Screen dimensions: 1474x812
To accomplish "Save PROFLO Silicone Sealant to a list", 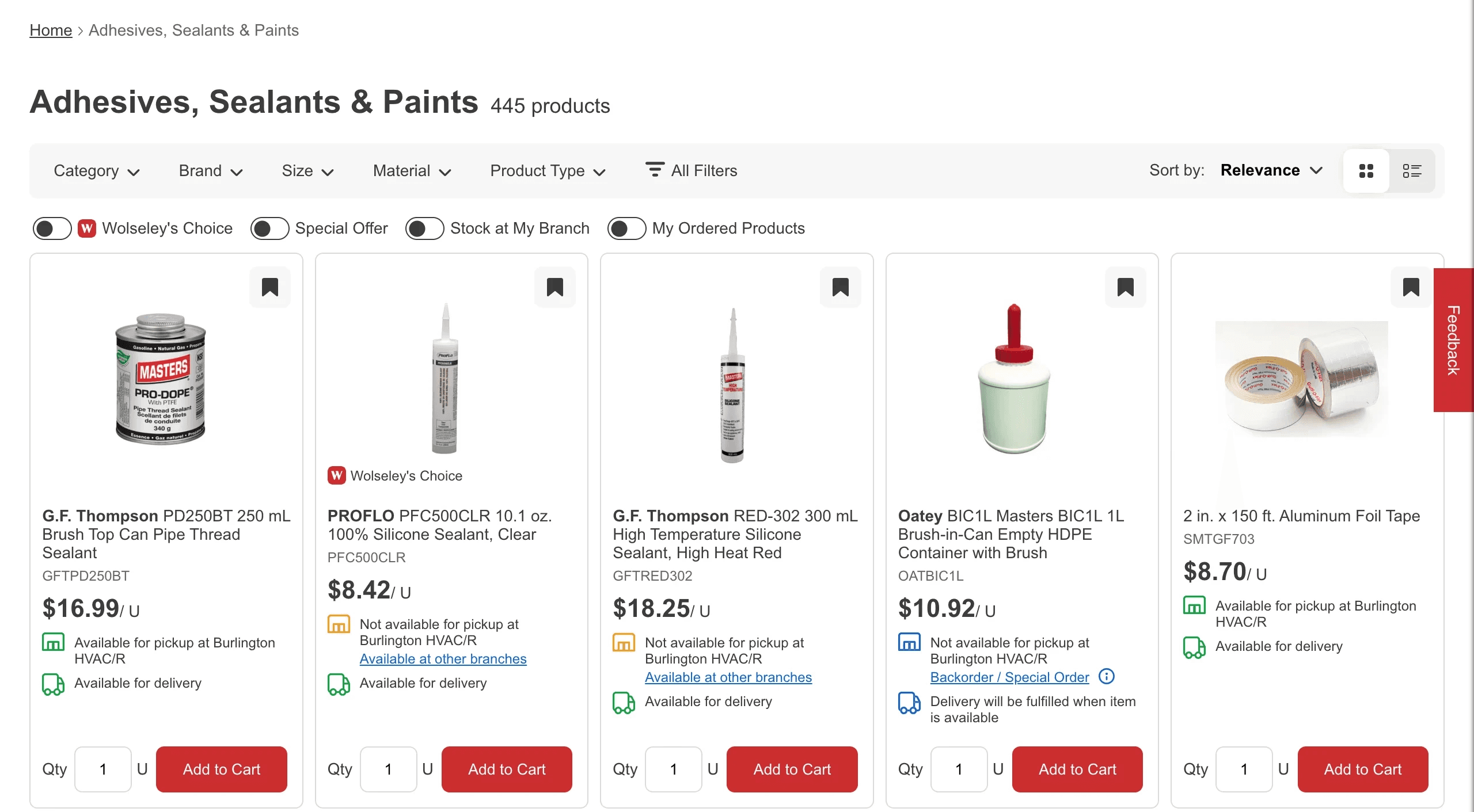I will click(554, 287).
